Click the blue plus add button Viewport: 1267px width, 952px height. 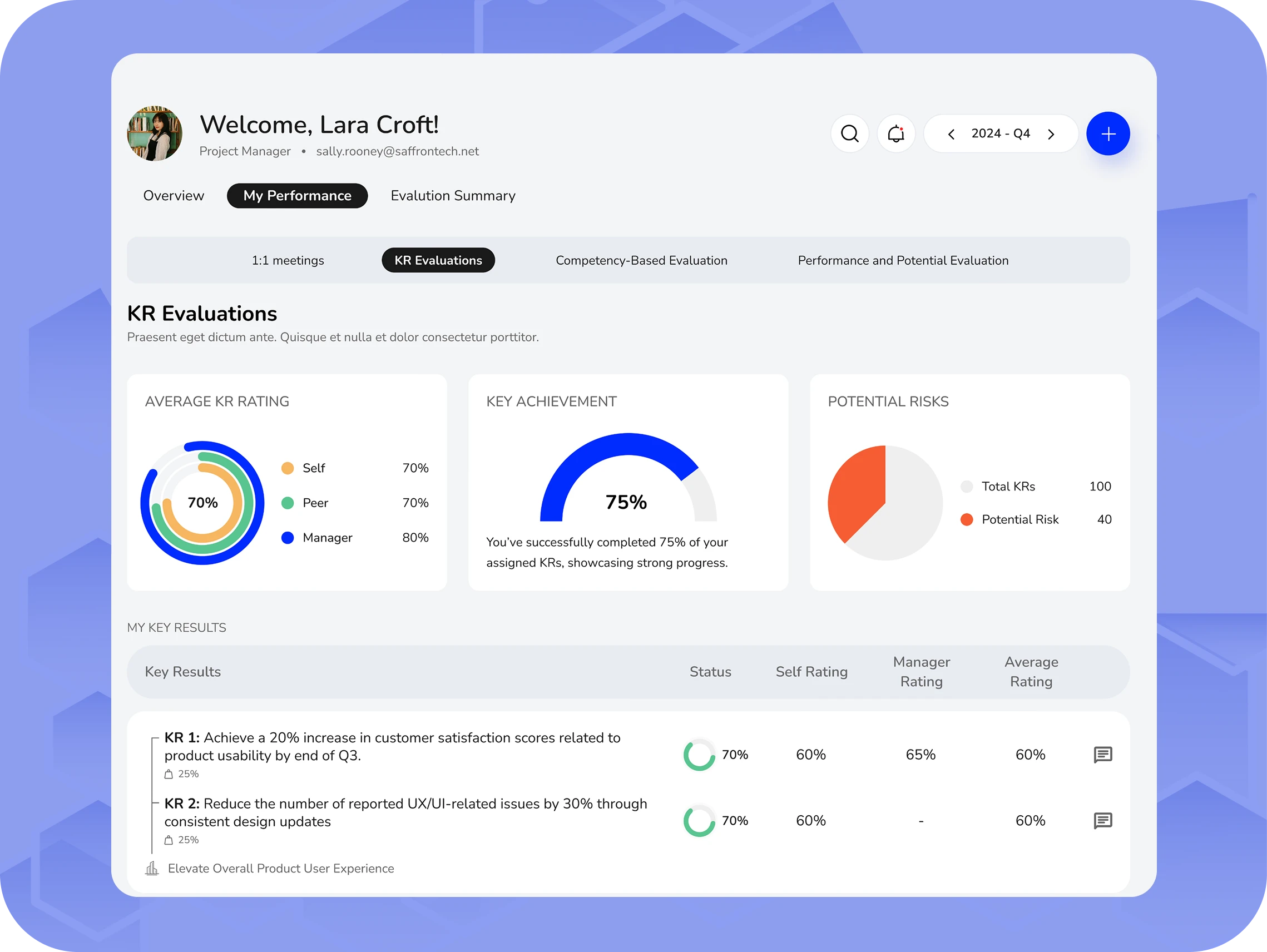tap(1108, 133)
